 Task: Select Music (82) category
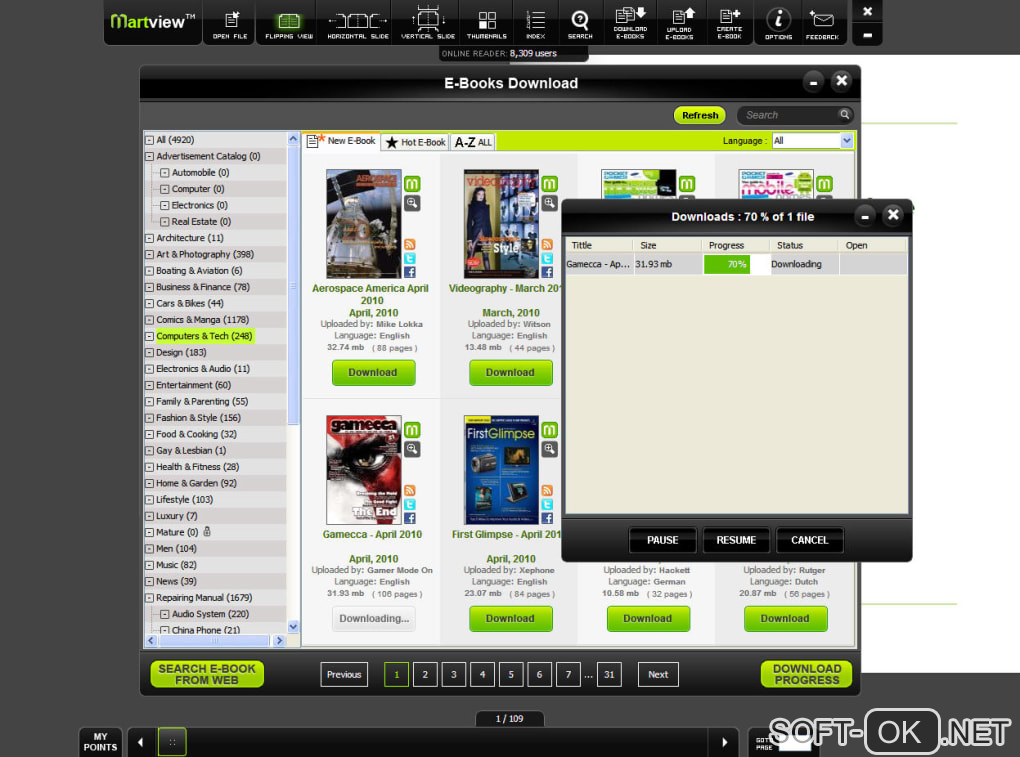[176, 565]
